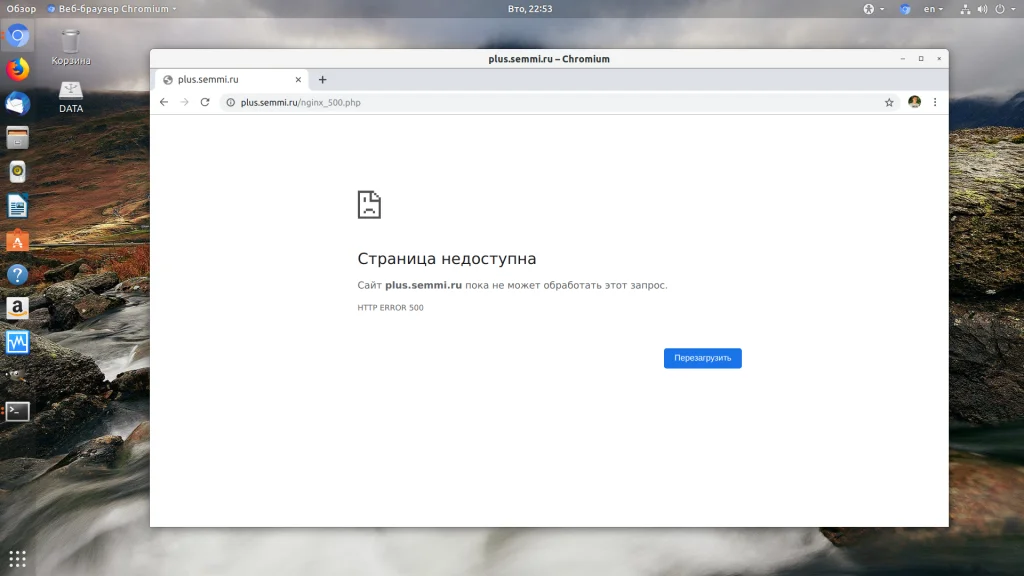Click the address bar URL field
Screen dimensions: 1024x576
point(558,103)
